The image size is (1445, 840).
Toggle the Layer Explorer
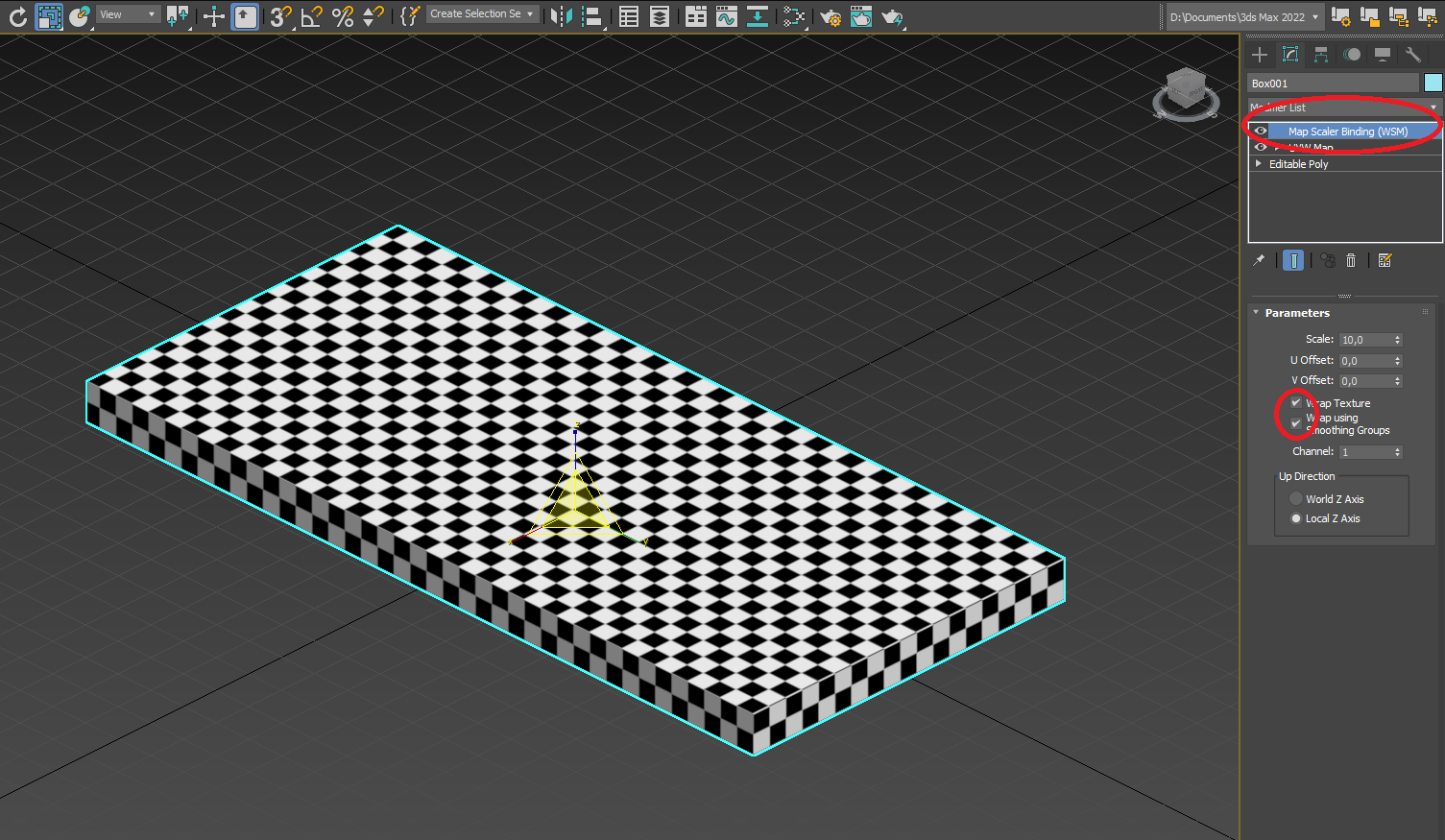click(660, 16)
